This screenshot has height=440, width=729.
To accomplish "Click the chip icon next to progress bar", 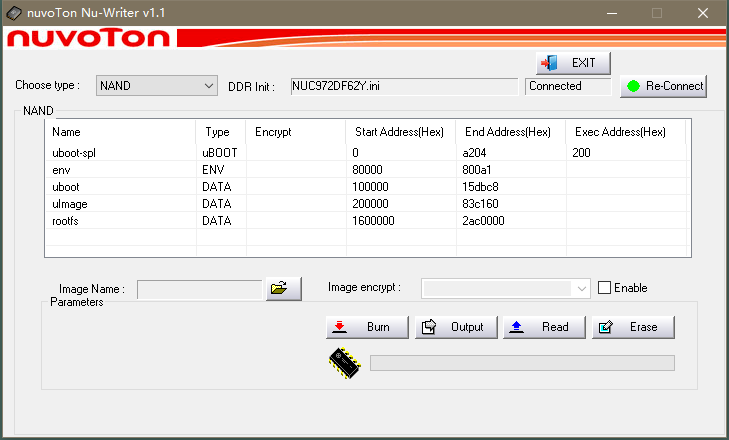I will pos(345,363).
